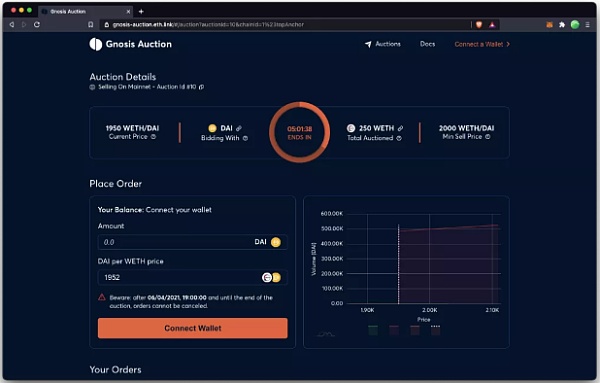Open the Docs nav item
Screen dimensions: 600x383
pyautogui.click(x=427, y=44)
